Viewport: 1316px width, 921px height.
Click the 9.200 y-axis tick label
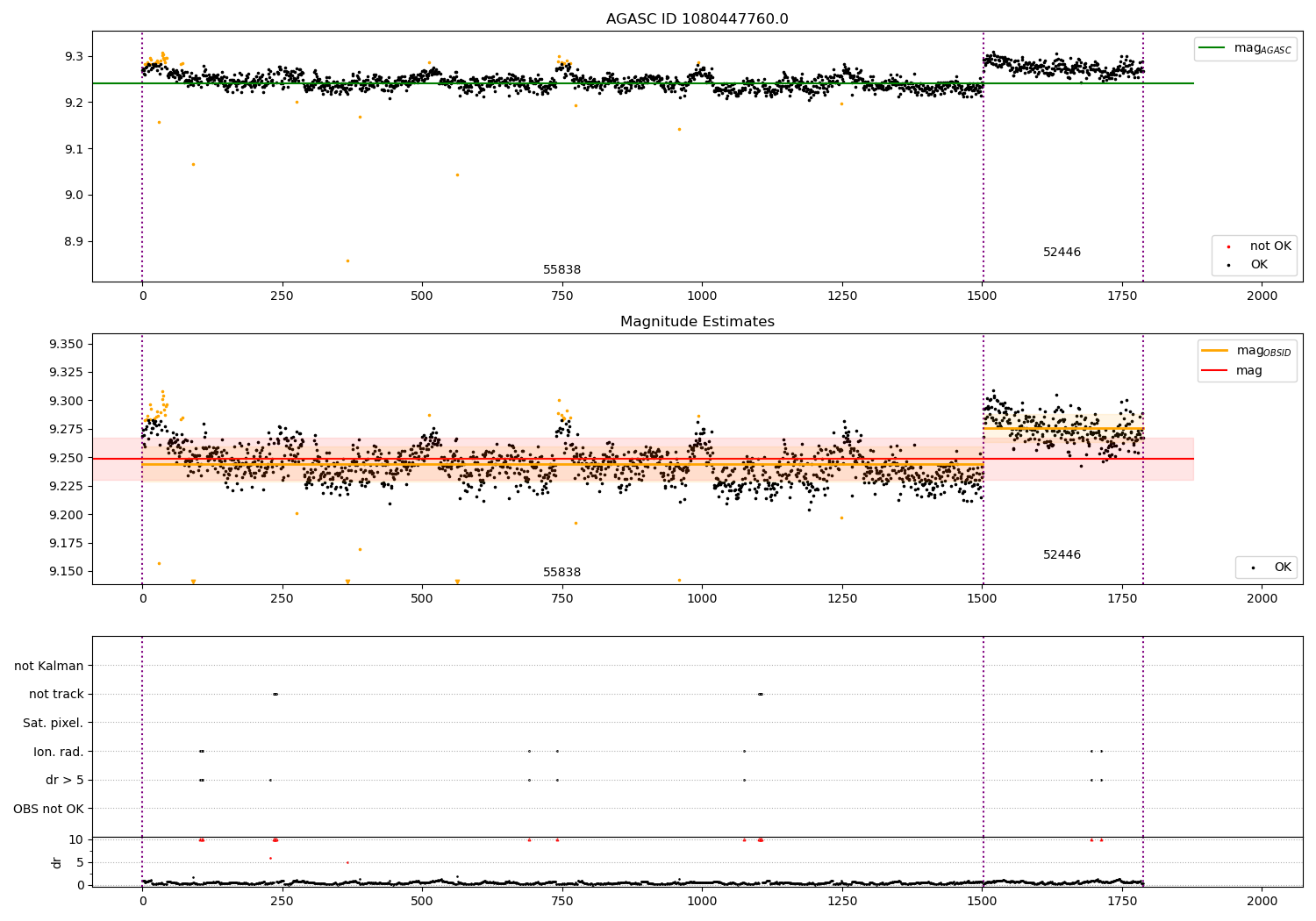click(x=67, y=515)
